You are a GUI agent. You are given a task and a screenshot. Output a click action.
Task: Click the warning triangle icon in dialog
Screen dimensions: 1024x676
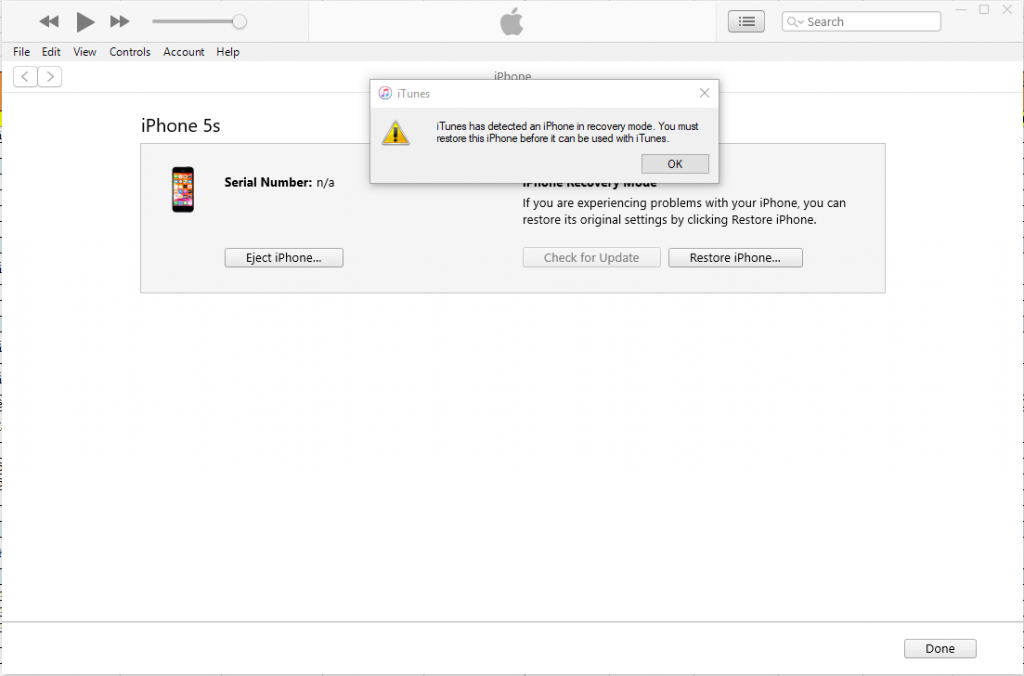(395, 133)
